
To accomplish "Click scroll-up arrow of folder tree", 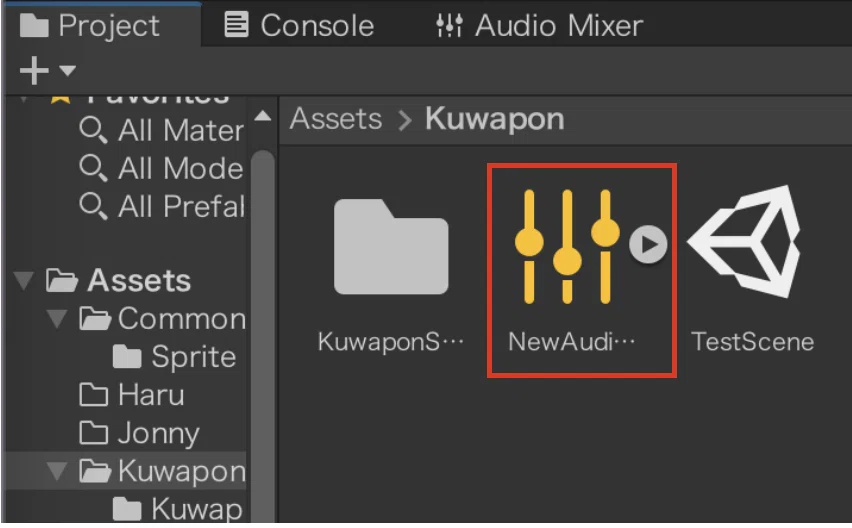I will [263, 116].
